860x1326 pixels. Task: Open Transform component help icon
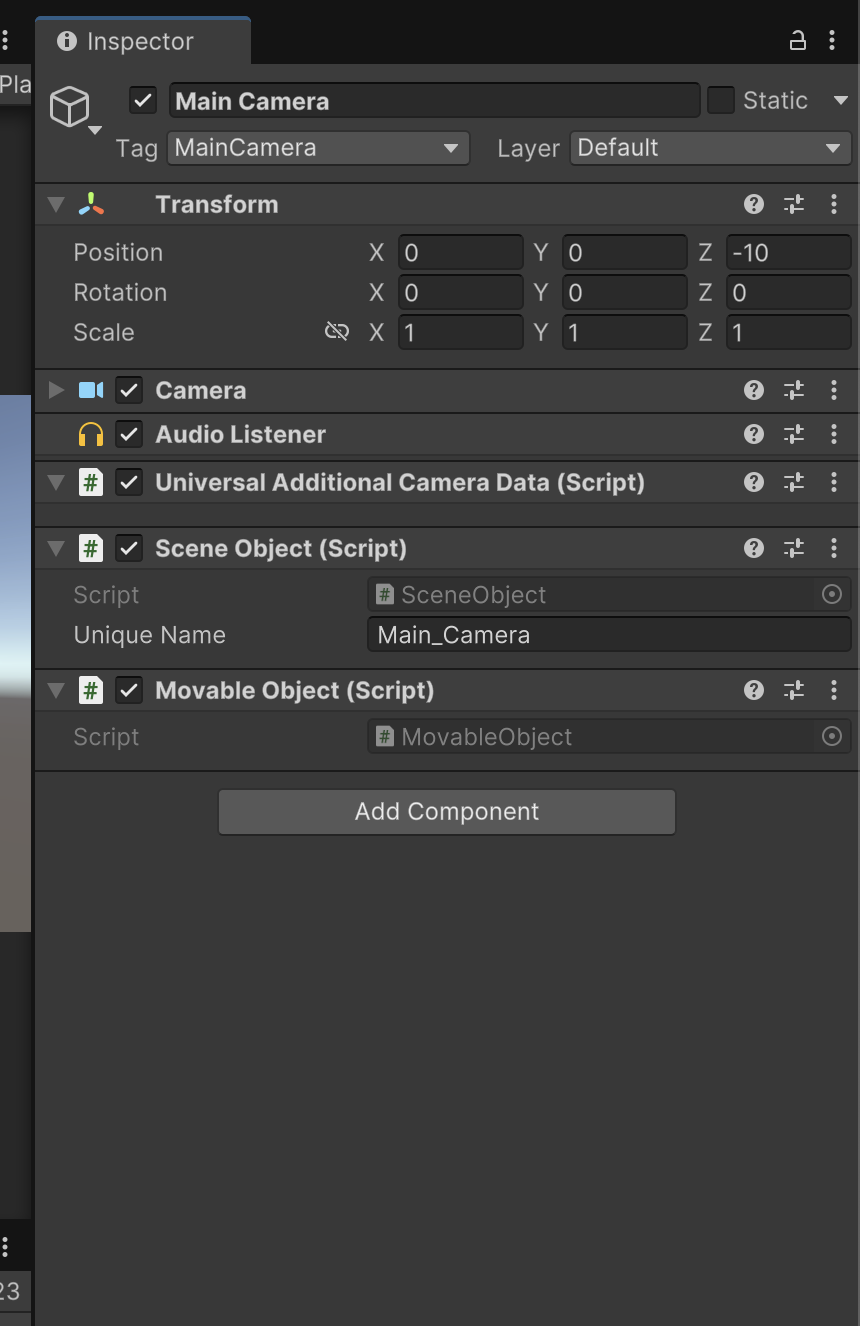(x=754, y=204)
